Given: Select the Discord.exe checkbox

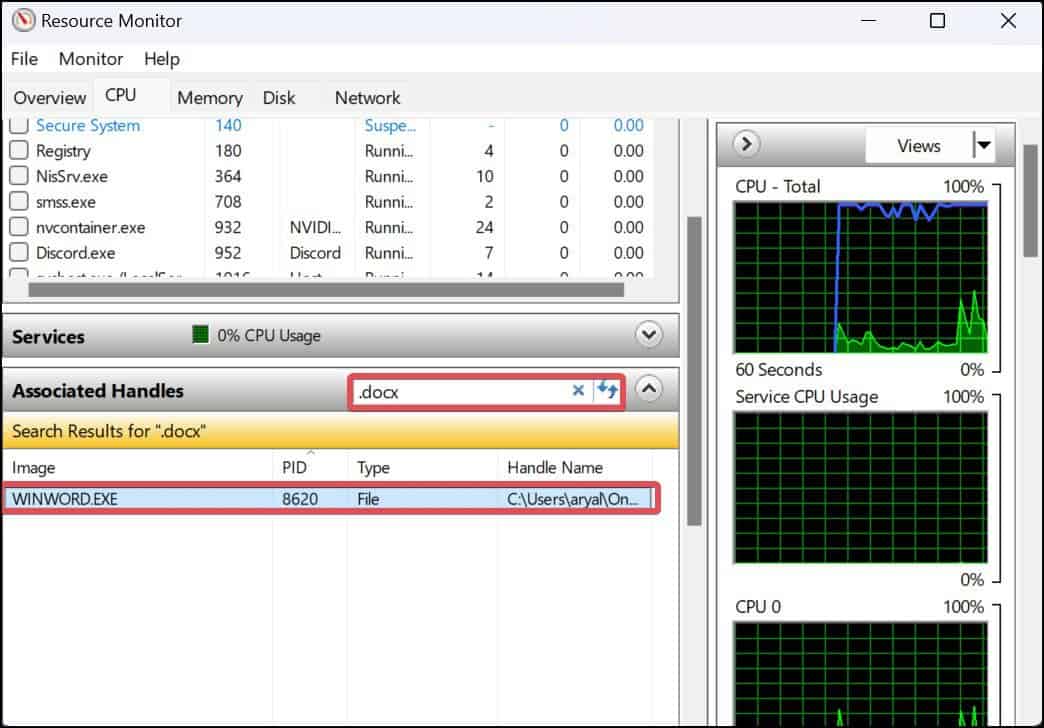Looking at the screenshot, I should (x=19, y=252).
